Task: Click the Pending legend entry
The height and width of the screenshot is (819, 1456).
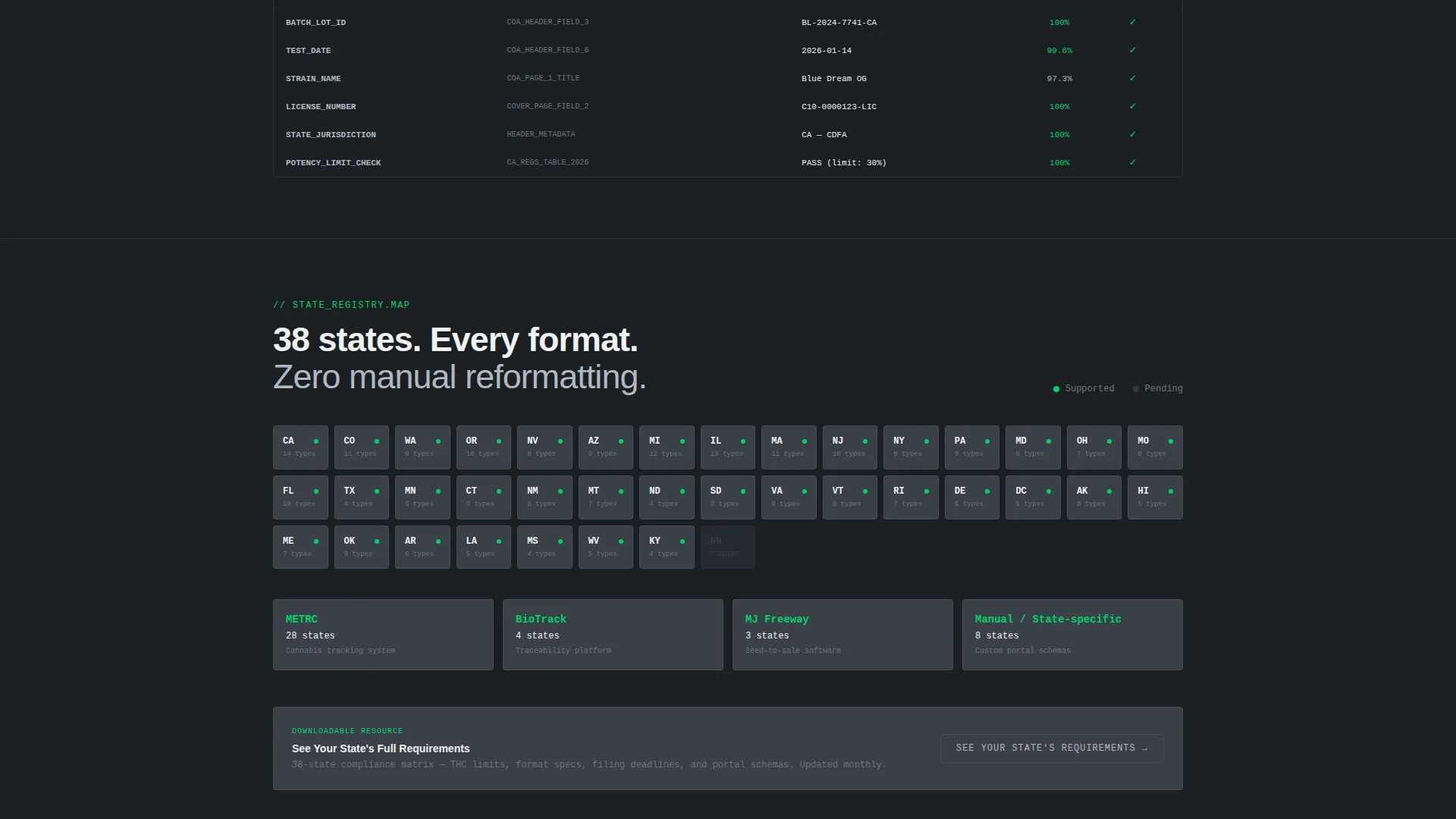Action: [1158, 389]
